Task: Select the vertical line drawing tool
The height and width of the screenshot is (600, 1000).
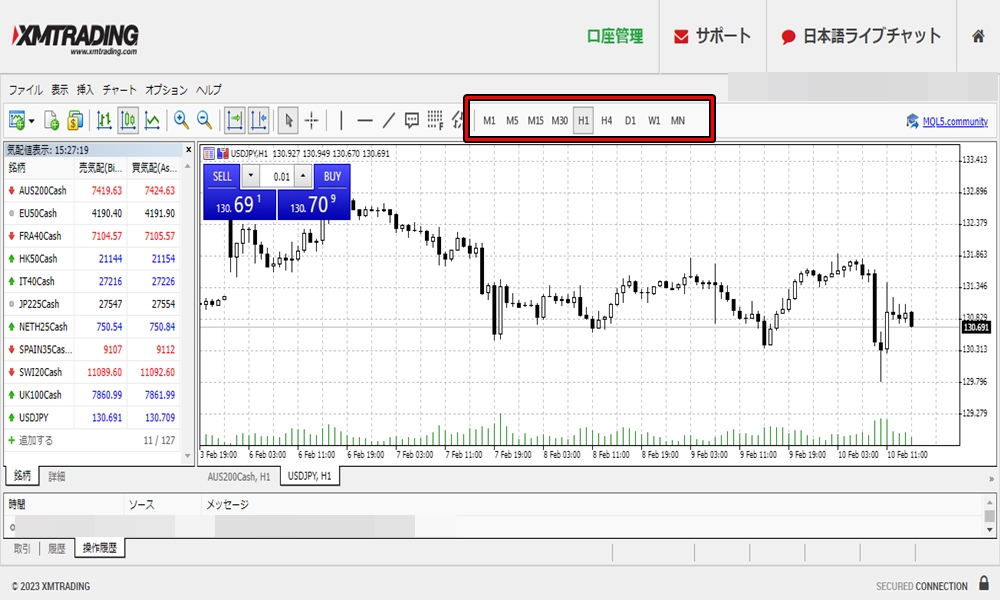Action: [x=341, y=120]
